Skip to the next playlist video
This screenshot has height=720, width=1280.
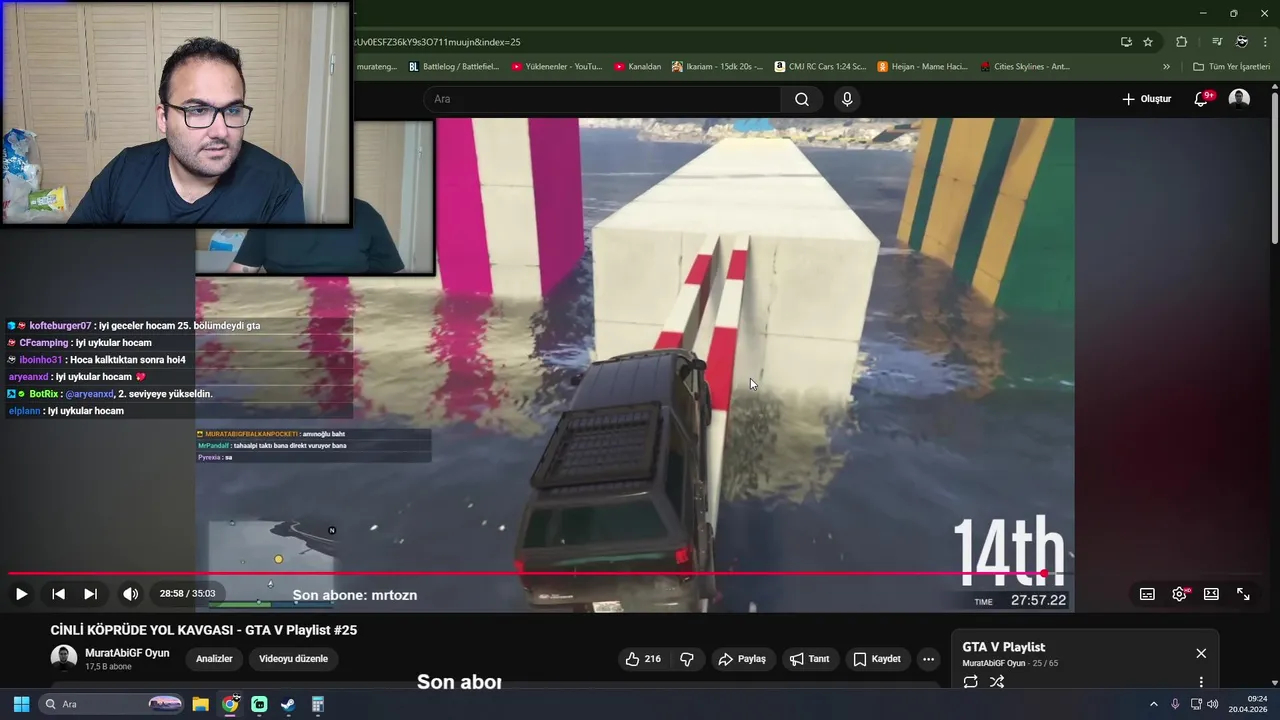click(90, 594)
